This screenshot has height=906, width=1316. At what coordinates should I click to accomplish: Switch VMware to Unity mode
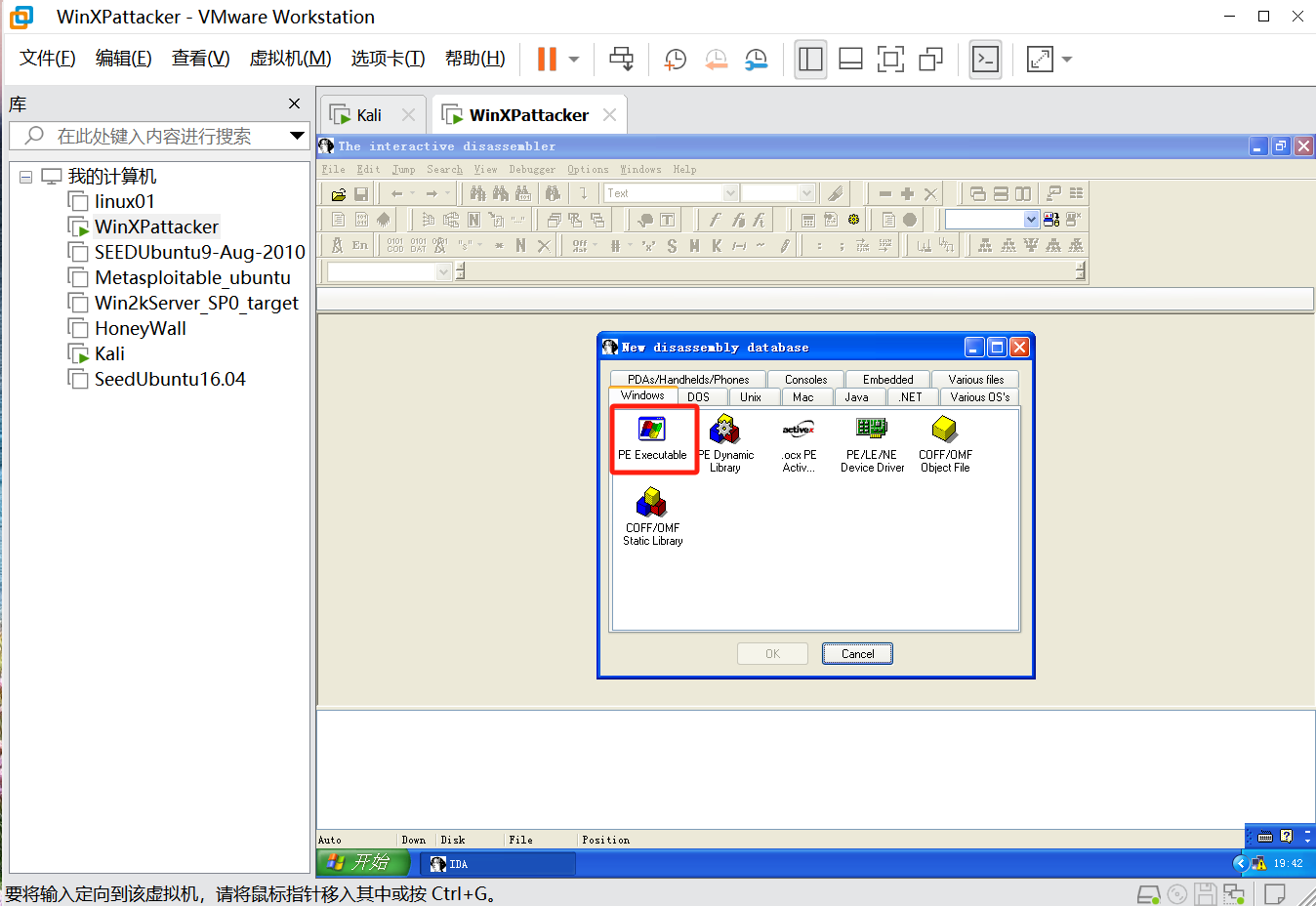[930, 60]
